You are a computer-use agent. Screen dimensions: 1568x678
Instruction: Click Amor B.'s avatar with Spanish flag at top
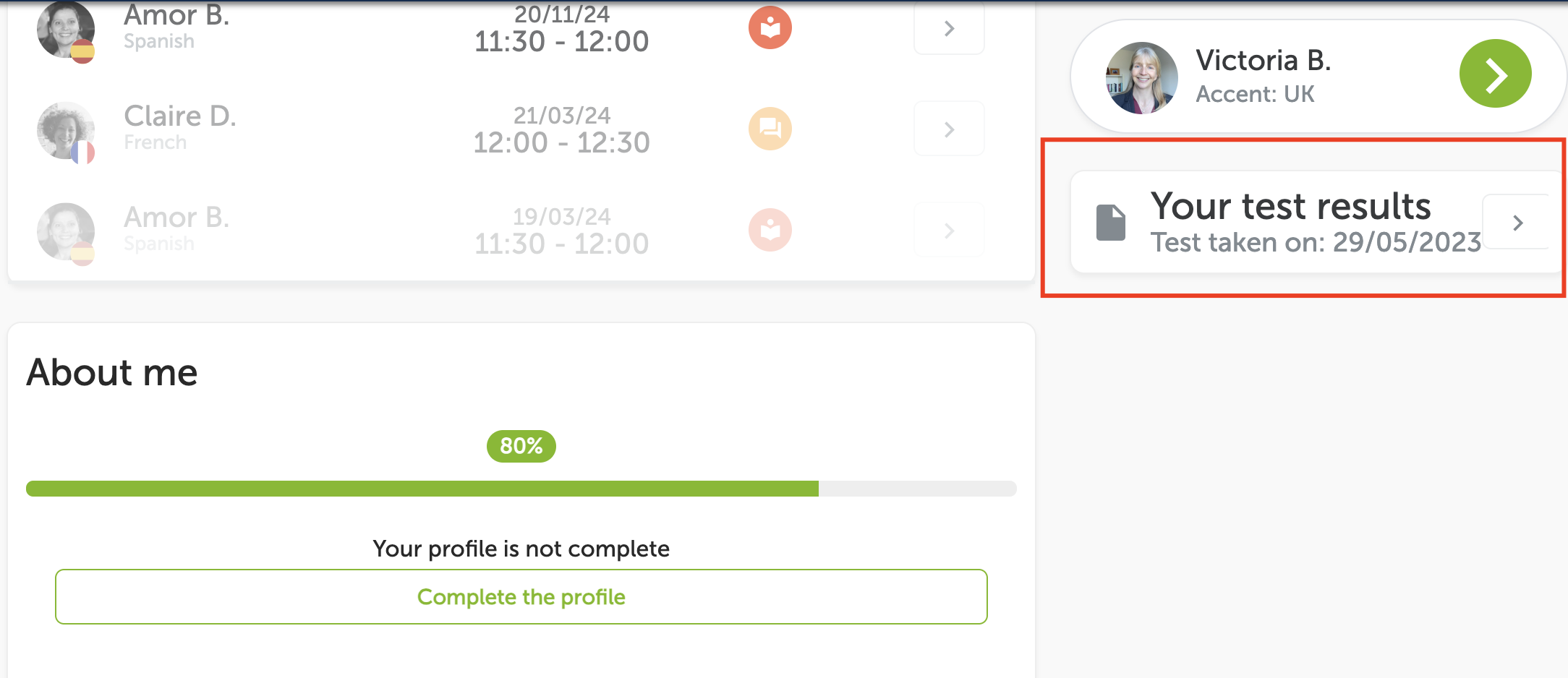(66, 32)
